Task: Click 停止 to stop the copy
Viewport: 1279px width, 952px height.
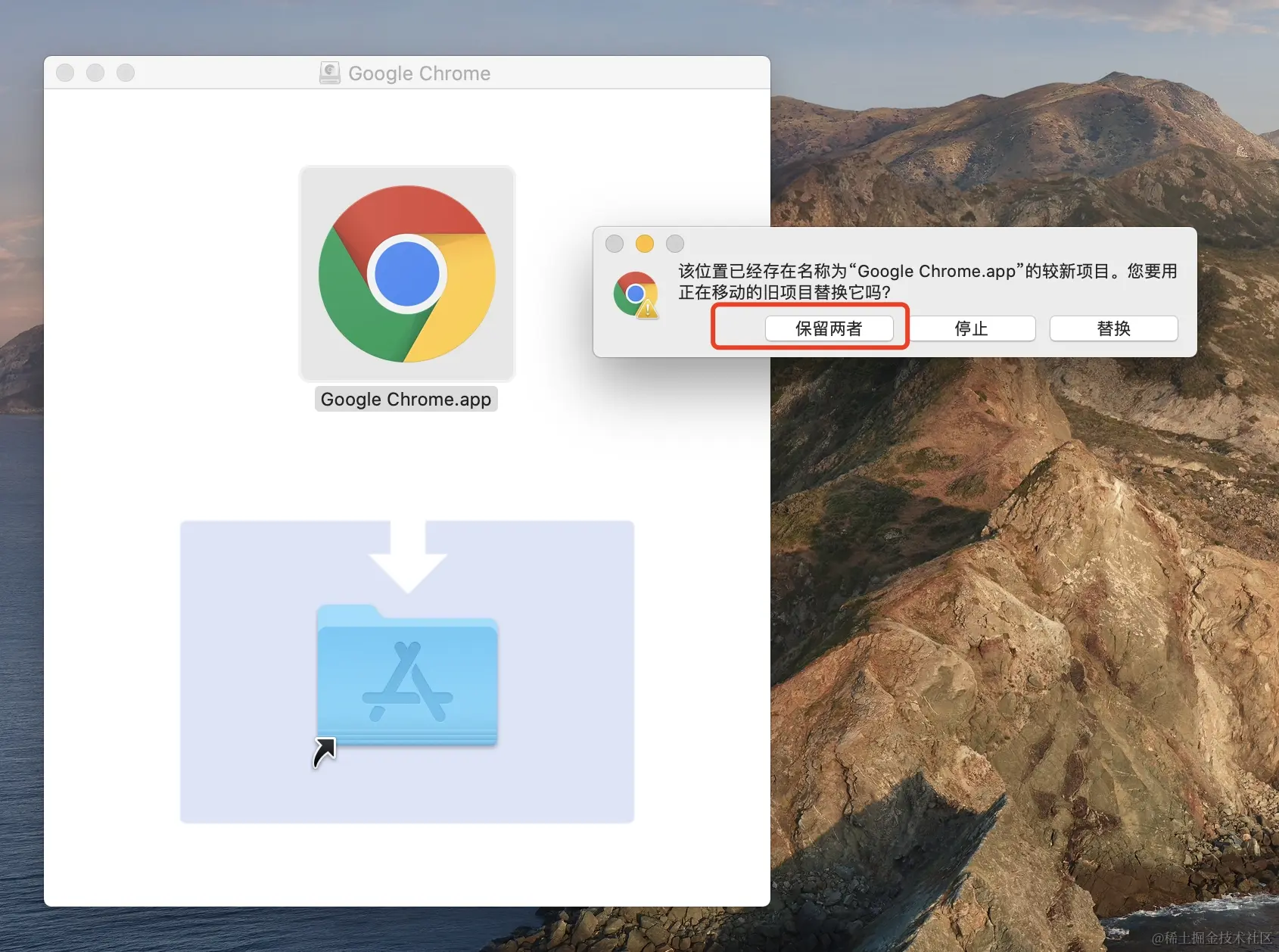Action: point(972,328)
